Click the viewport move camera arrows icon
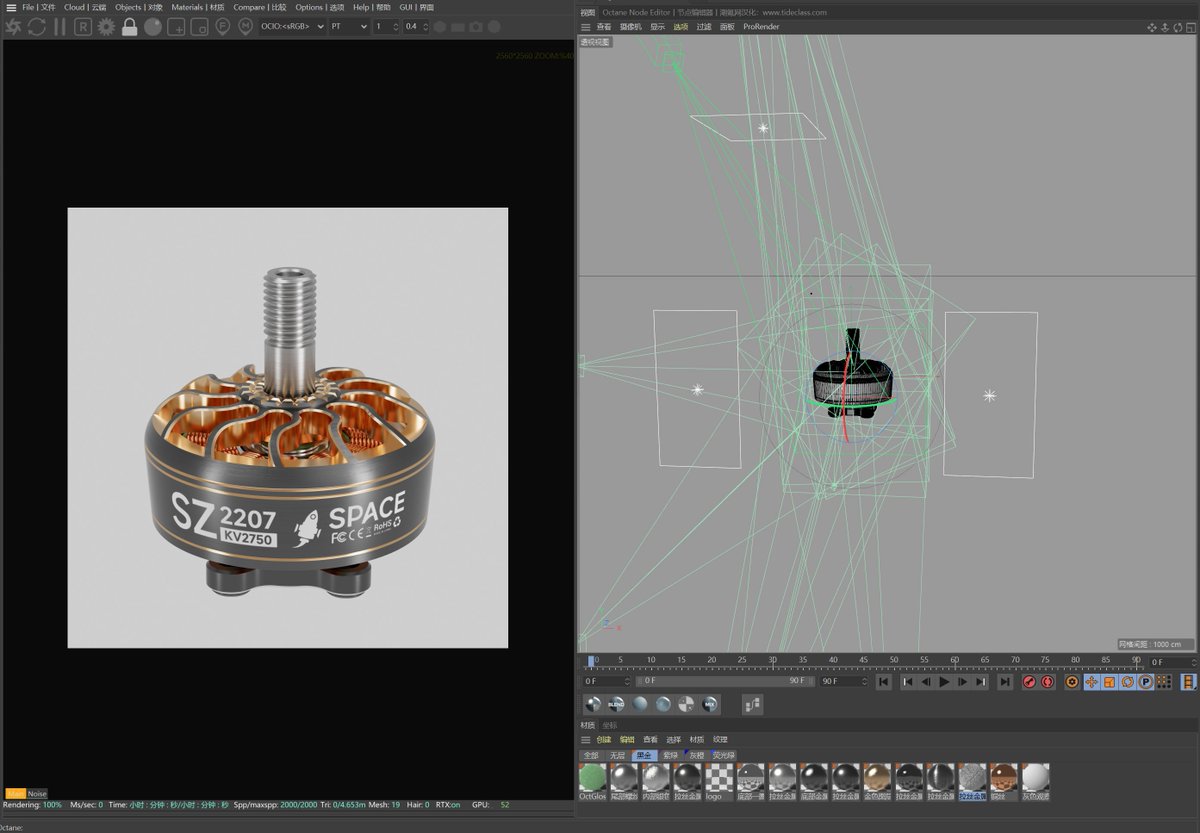1200x833 pixels. click(1150, 27)
